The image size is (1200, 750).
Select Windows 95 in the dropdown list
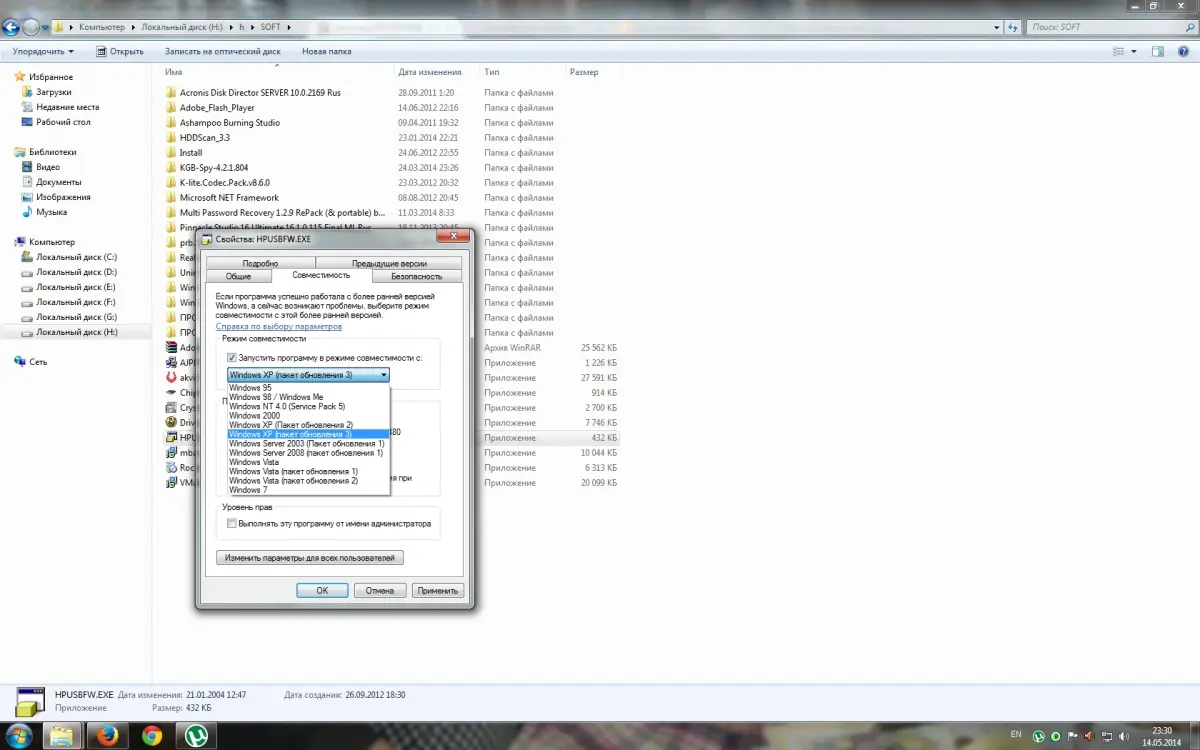[308, 387]
